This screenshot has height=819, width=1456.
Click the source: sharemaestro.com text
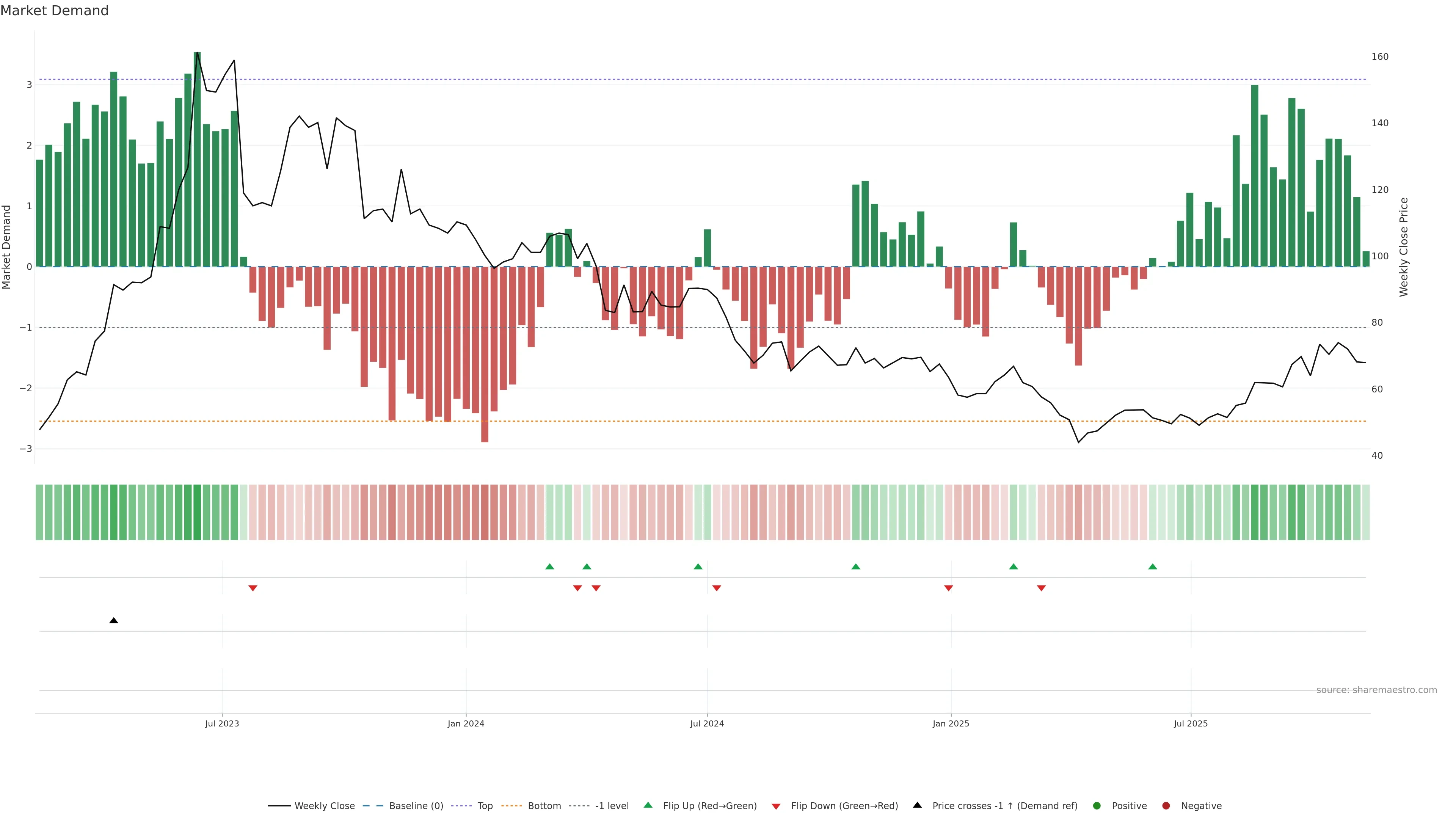pos(1376,690)
